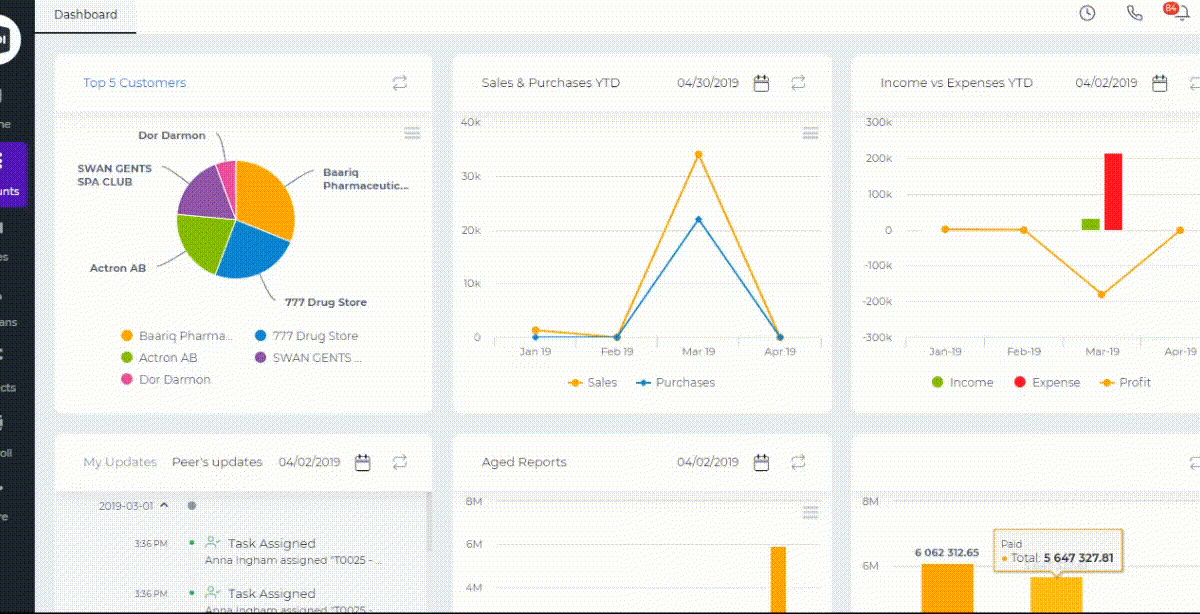
Task: Refresh the Aged Reports widget
Action: point(798,462)
